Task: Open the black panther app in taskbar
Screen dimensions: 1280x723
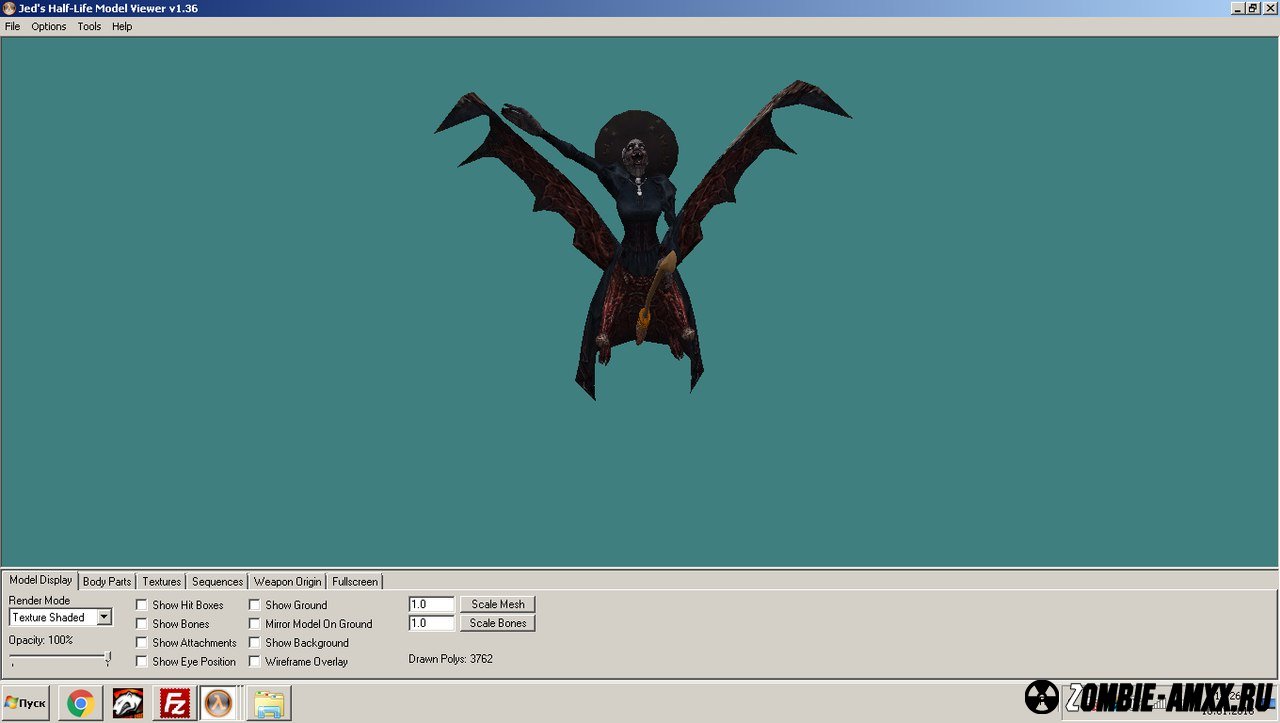Action: click(x=127, y=704)
